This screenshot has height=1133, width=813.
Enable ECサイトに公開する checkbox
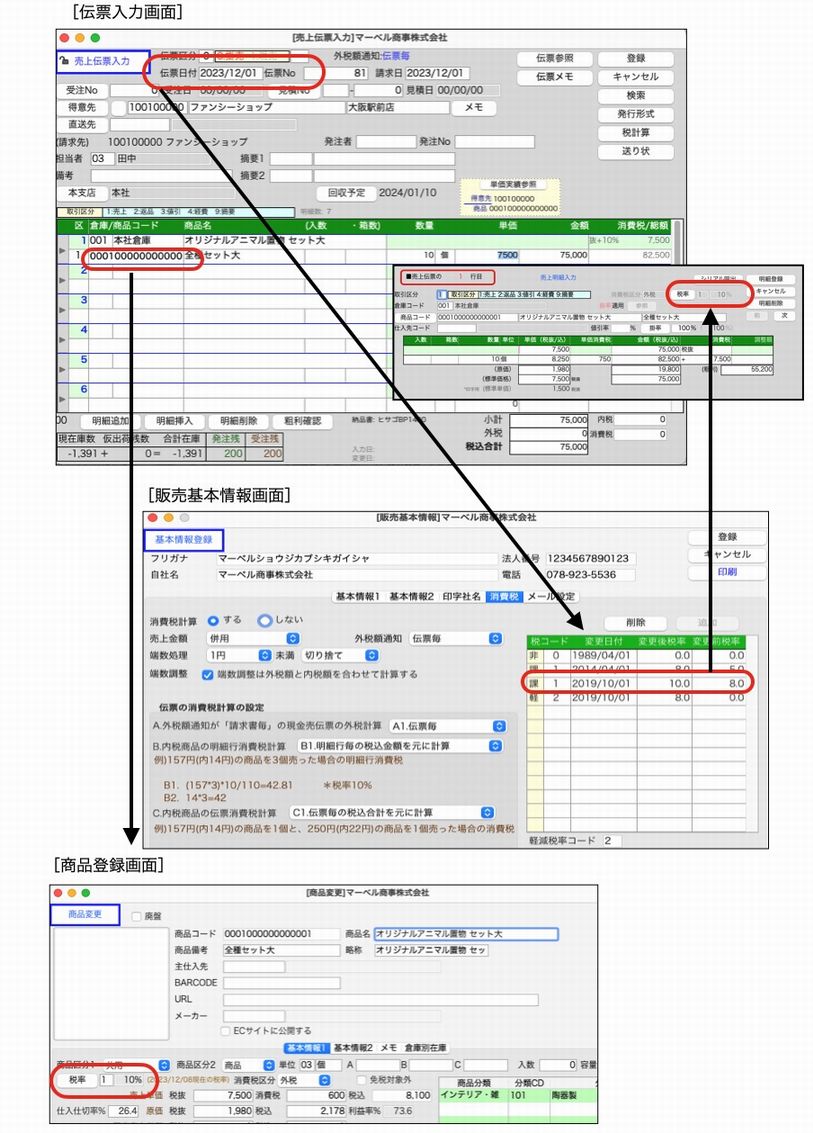tap(226, 1031)
